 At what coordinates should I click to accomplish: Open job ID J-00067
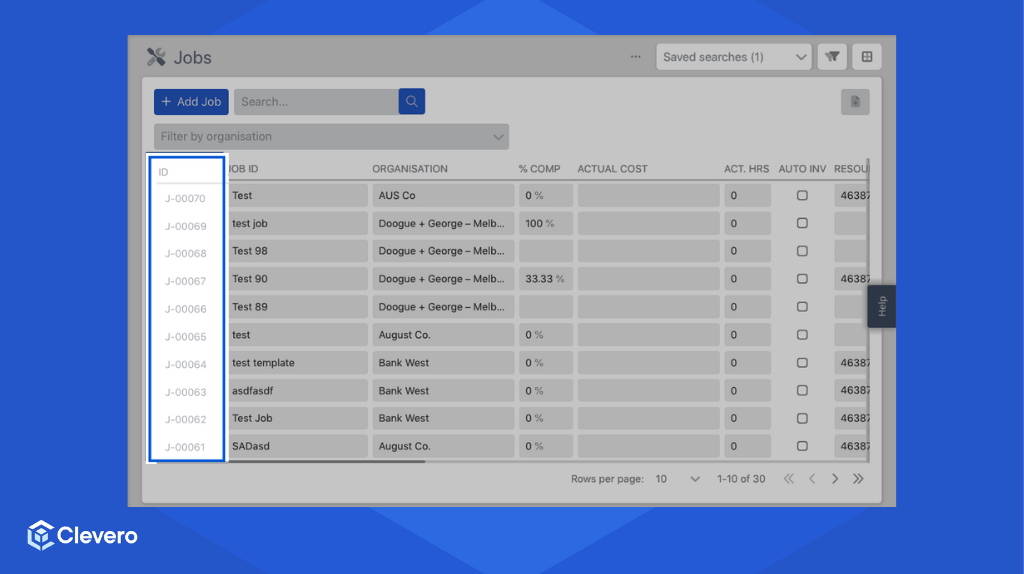click(185, 281)
